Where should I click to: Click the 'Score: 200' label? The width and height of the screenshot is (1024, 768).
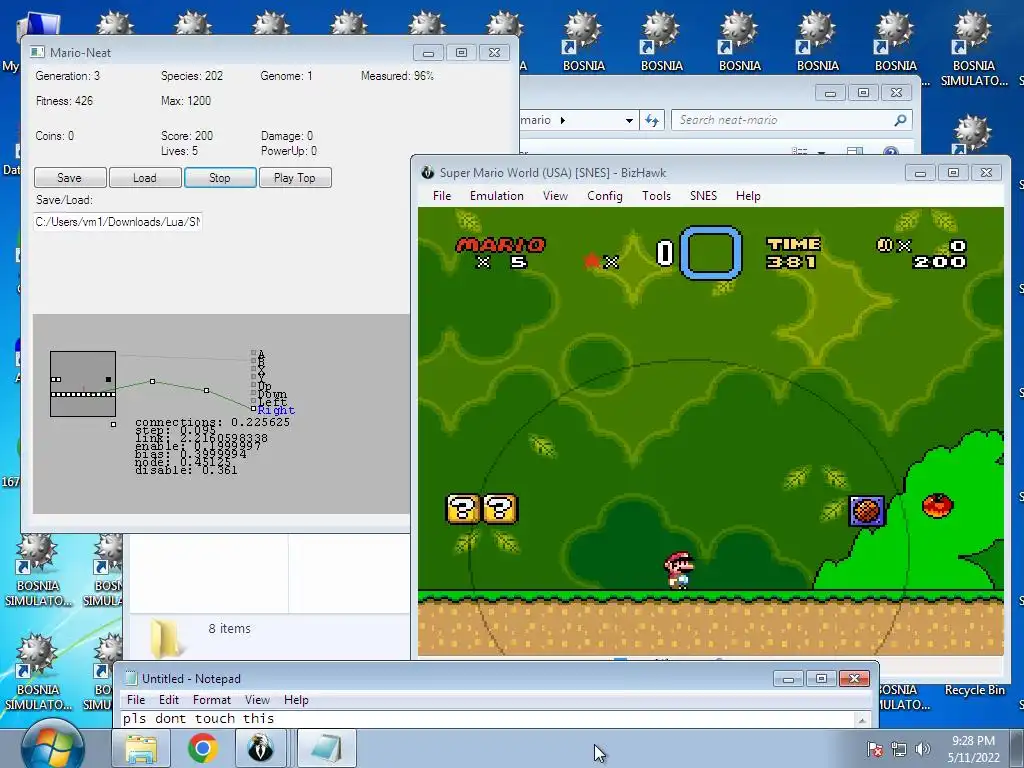(187, 136)
